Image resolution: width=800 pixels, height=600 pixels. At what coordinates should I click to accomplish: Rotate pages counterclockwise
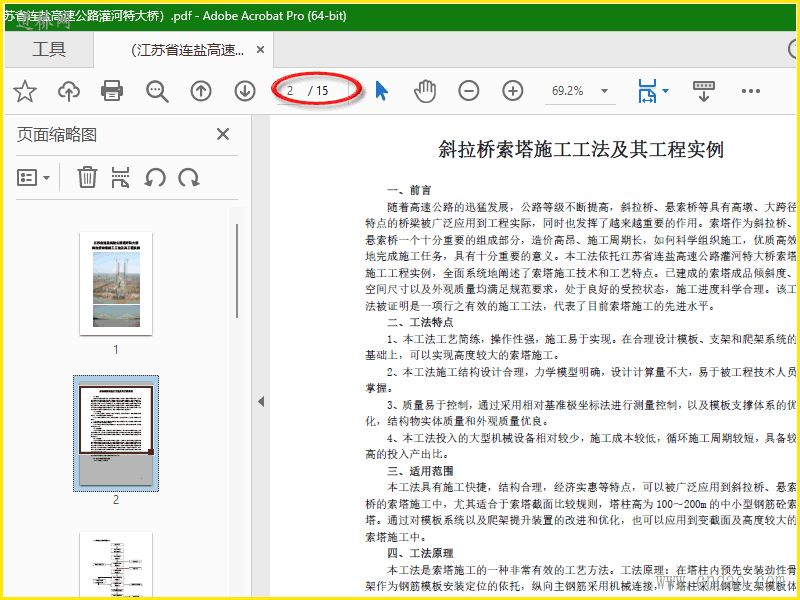155,178
